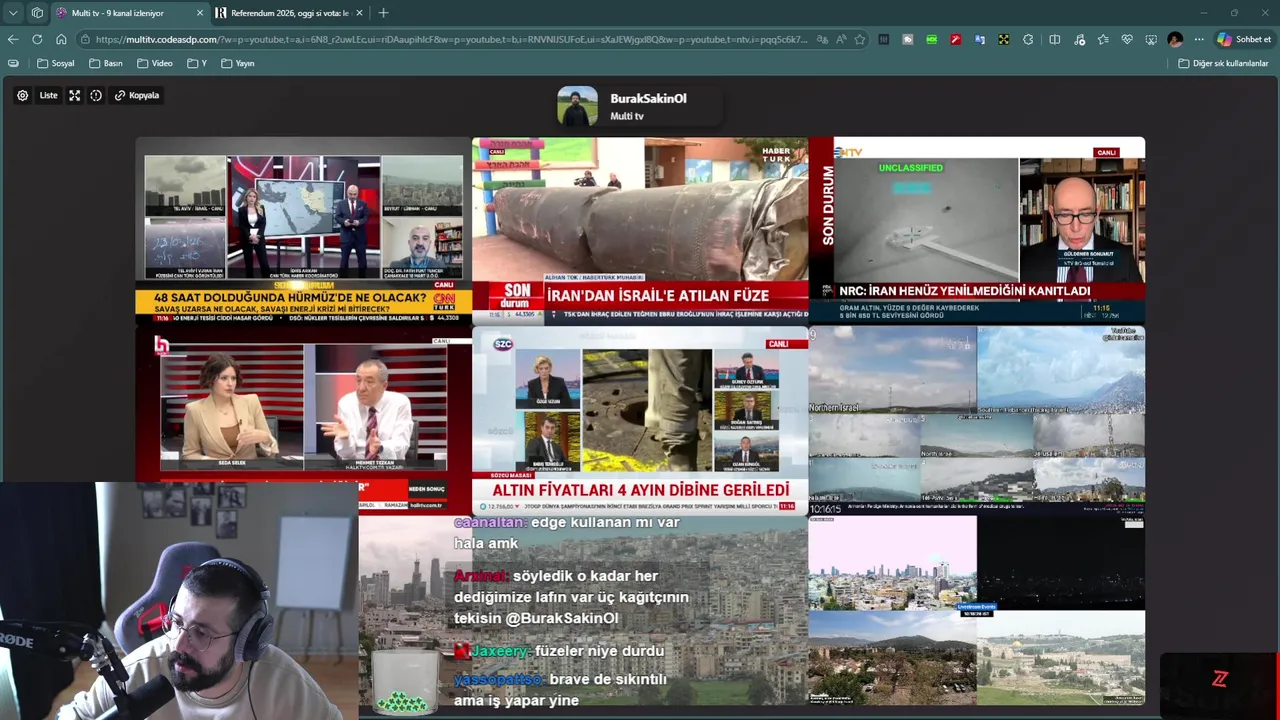
Task: Open the Basın bookmarks folder
Action: pos(106,63)
